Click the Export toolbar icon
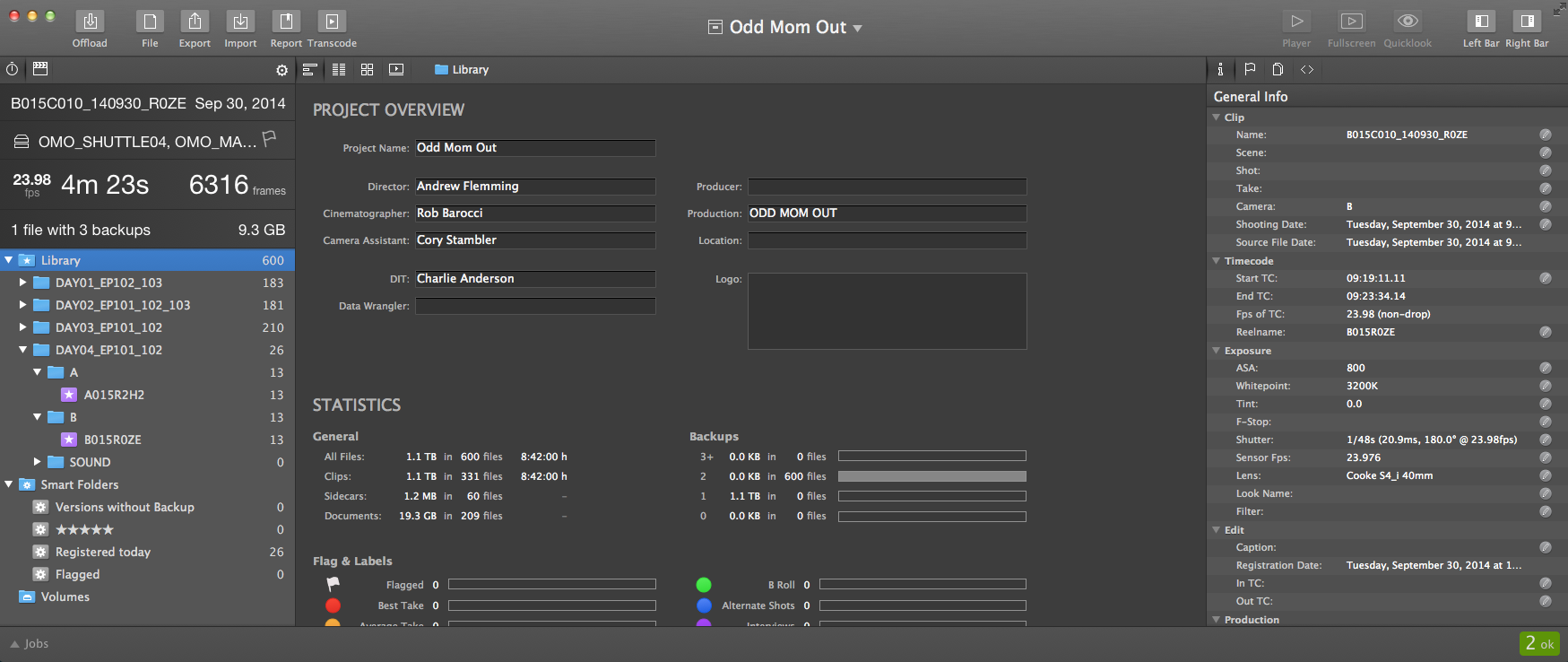The width and height of the screenshot is (1568, 662). tap(195, 22)
